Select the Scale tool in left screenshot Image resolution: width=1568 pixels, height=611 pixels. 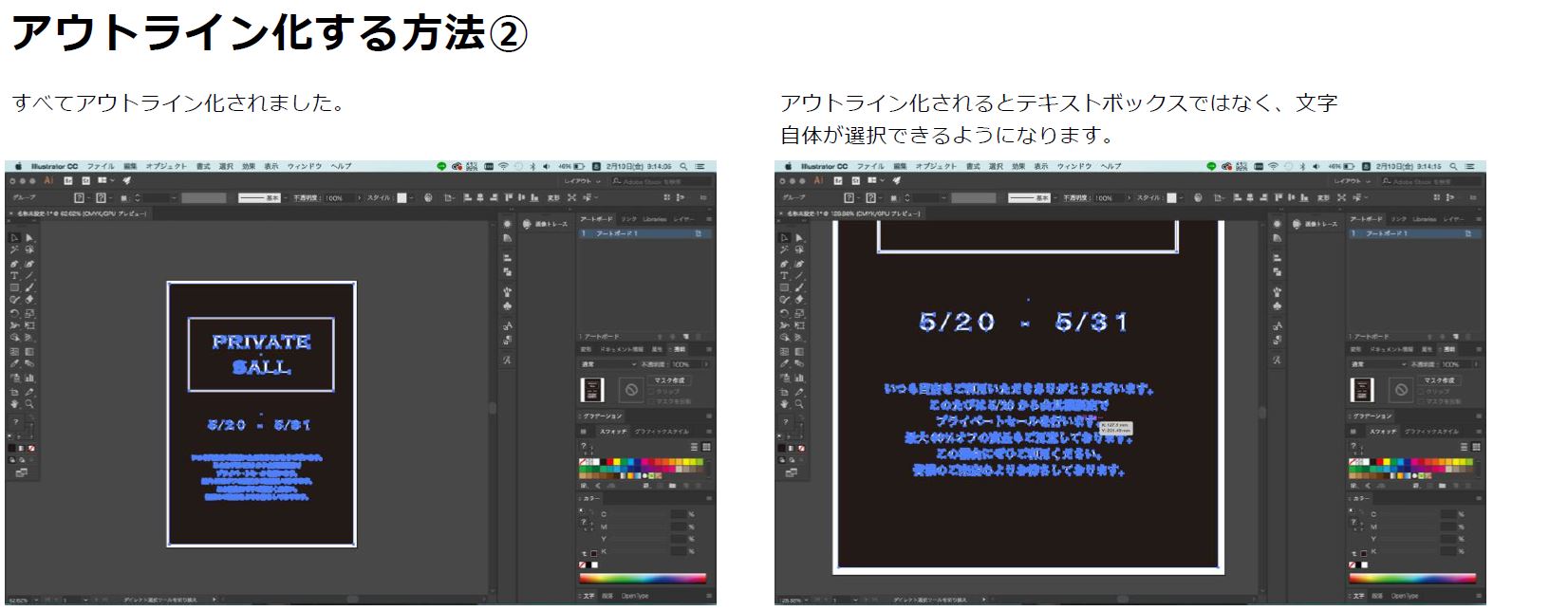pyautogui.click(x=29, y=312)
